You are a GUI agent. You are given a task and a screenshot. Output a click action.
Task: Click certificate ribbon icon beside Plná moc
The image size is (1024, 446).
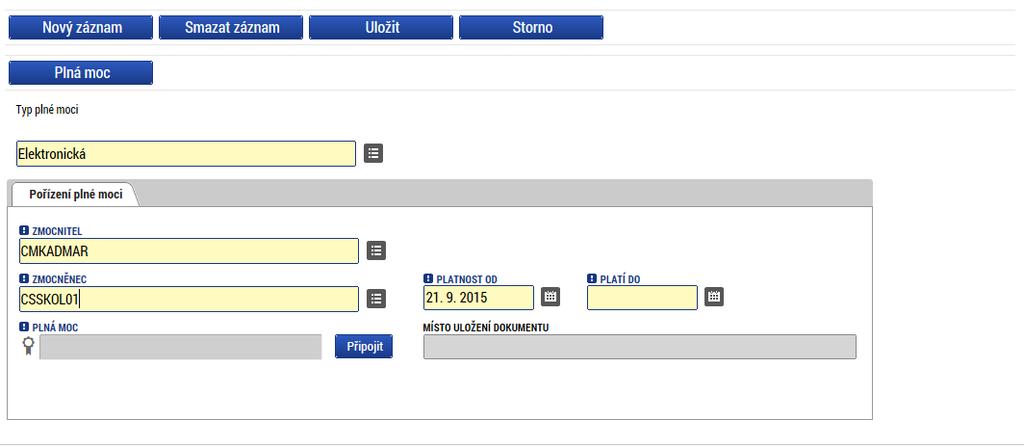[x=27, y=346]
